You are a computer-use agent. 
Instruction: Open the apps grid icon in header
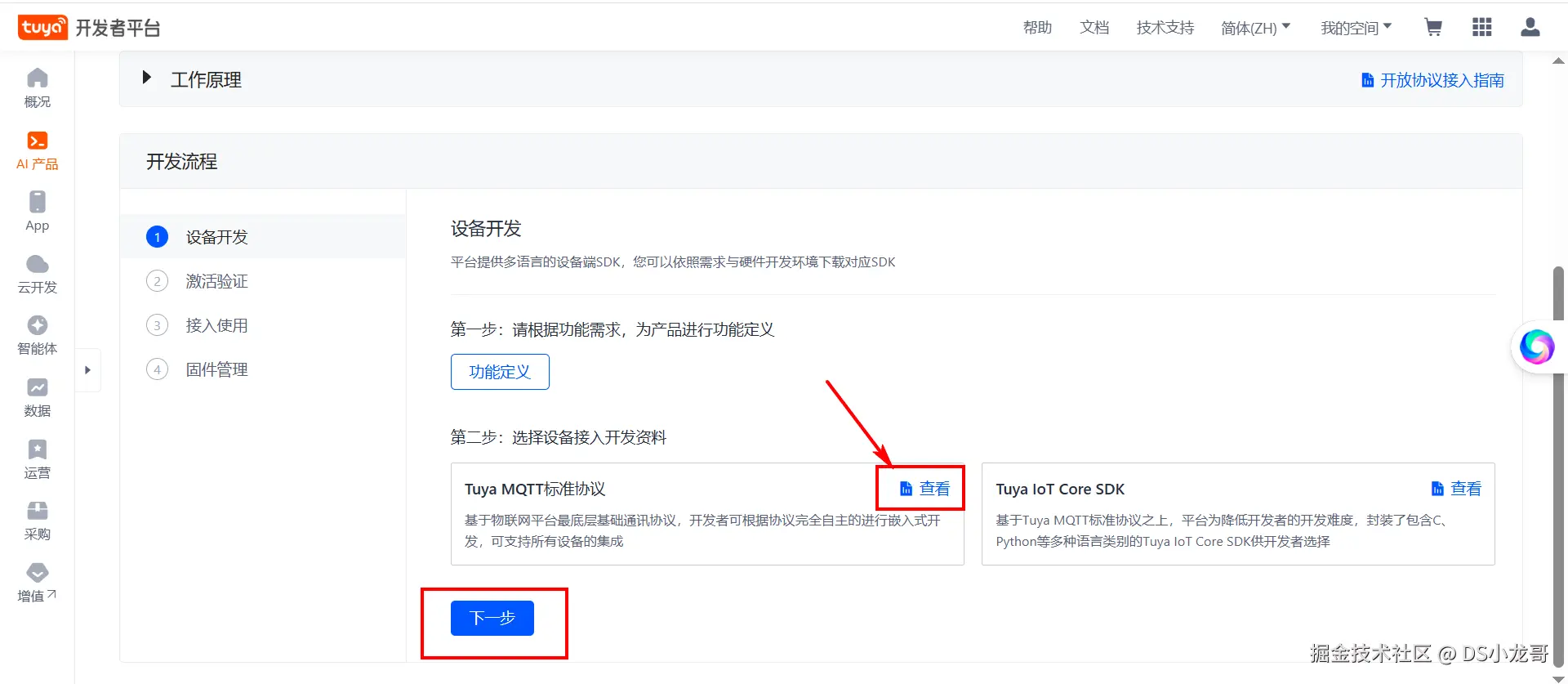(x=1482, y=28)
